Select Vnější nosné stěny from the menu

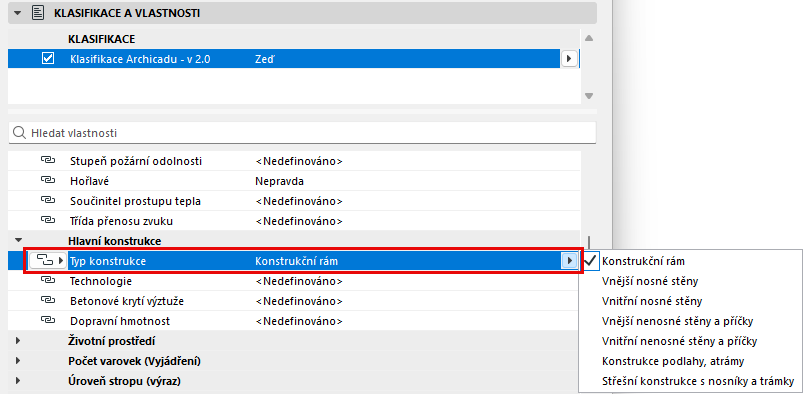coord(650,281)
